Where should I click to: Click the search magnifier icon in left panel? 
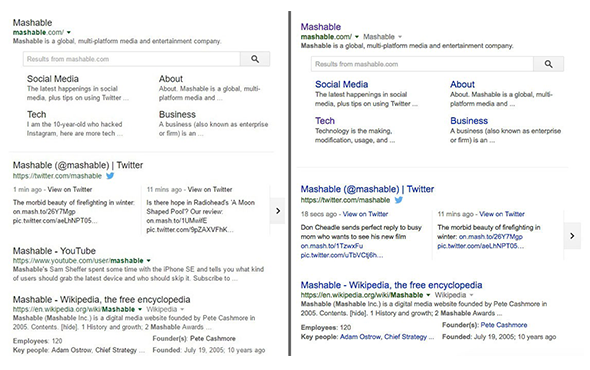(x=255, y=59)
